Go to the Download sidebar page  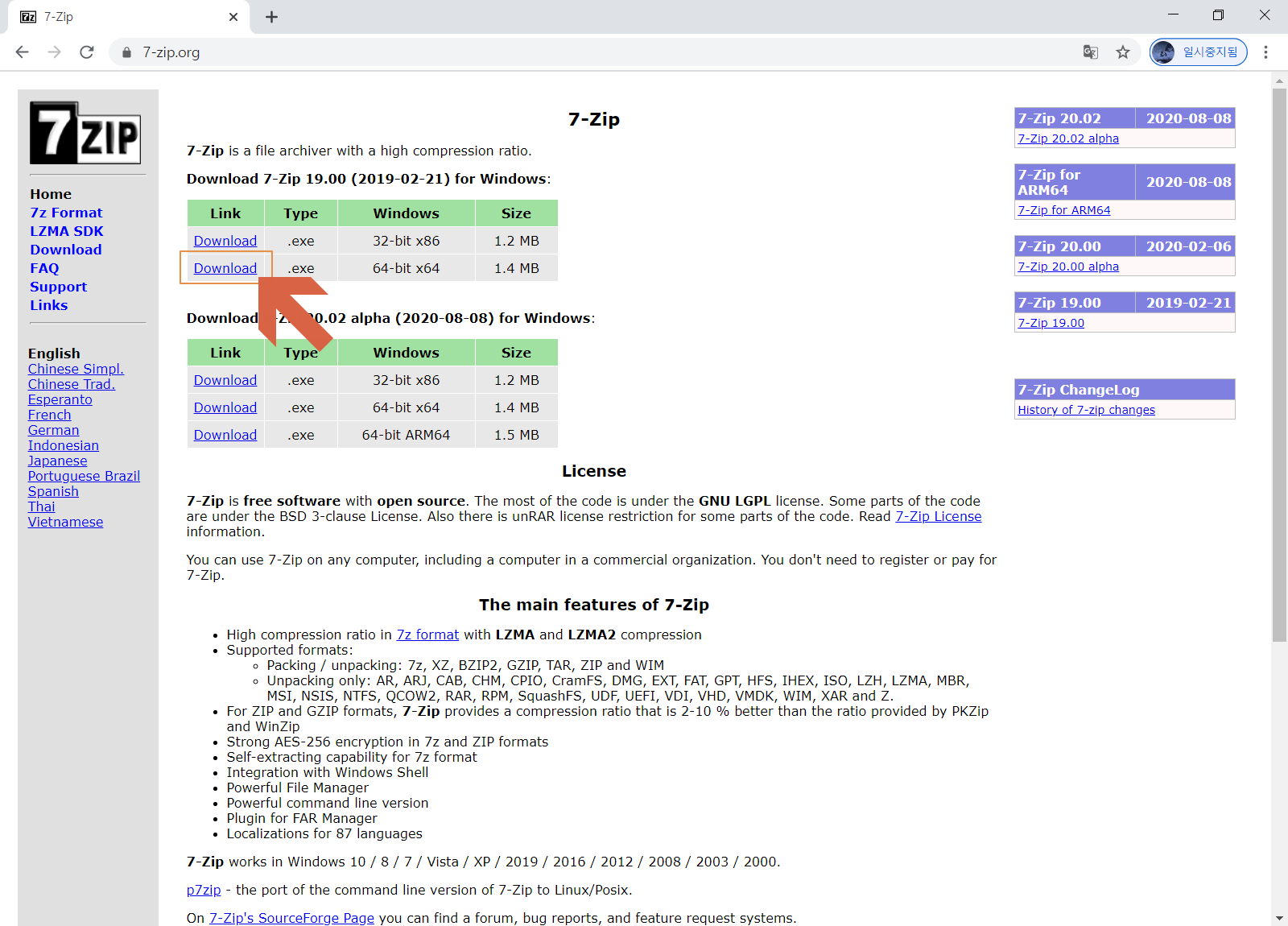(x=66, y=250)
